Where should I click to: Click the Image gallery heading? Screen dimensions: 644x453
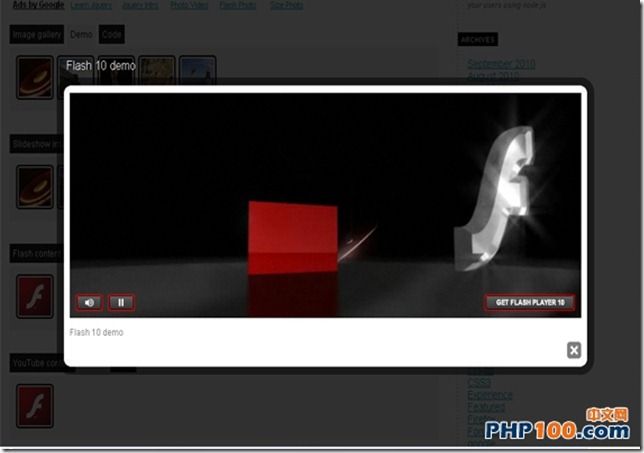point(37,34)
